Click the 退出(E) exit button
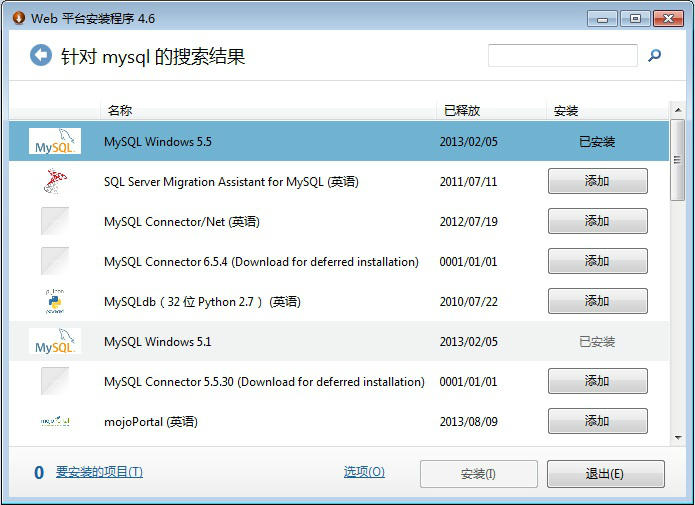The height and width of the screenshot is (505, 695). [605, 474]
